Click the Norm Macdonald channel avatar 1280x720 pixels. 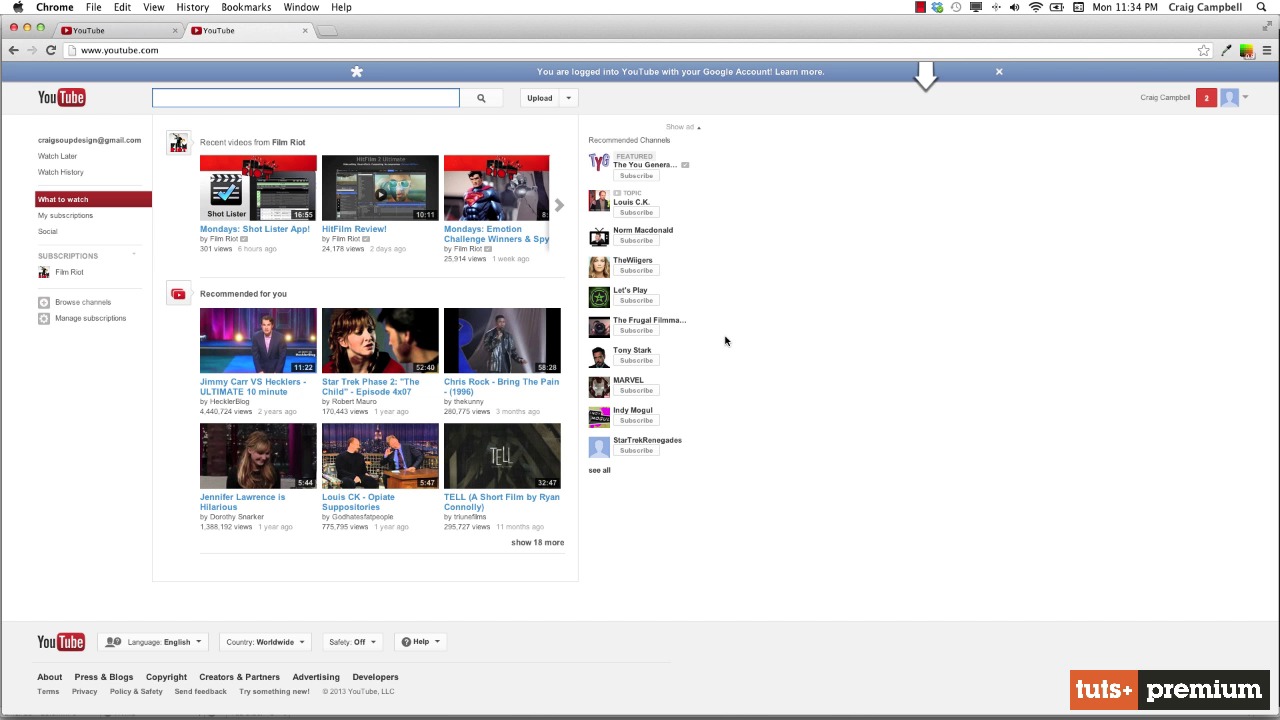point(599,237)
